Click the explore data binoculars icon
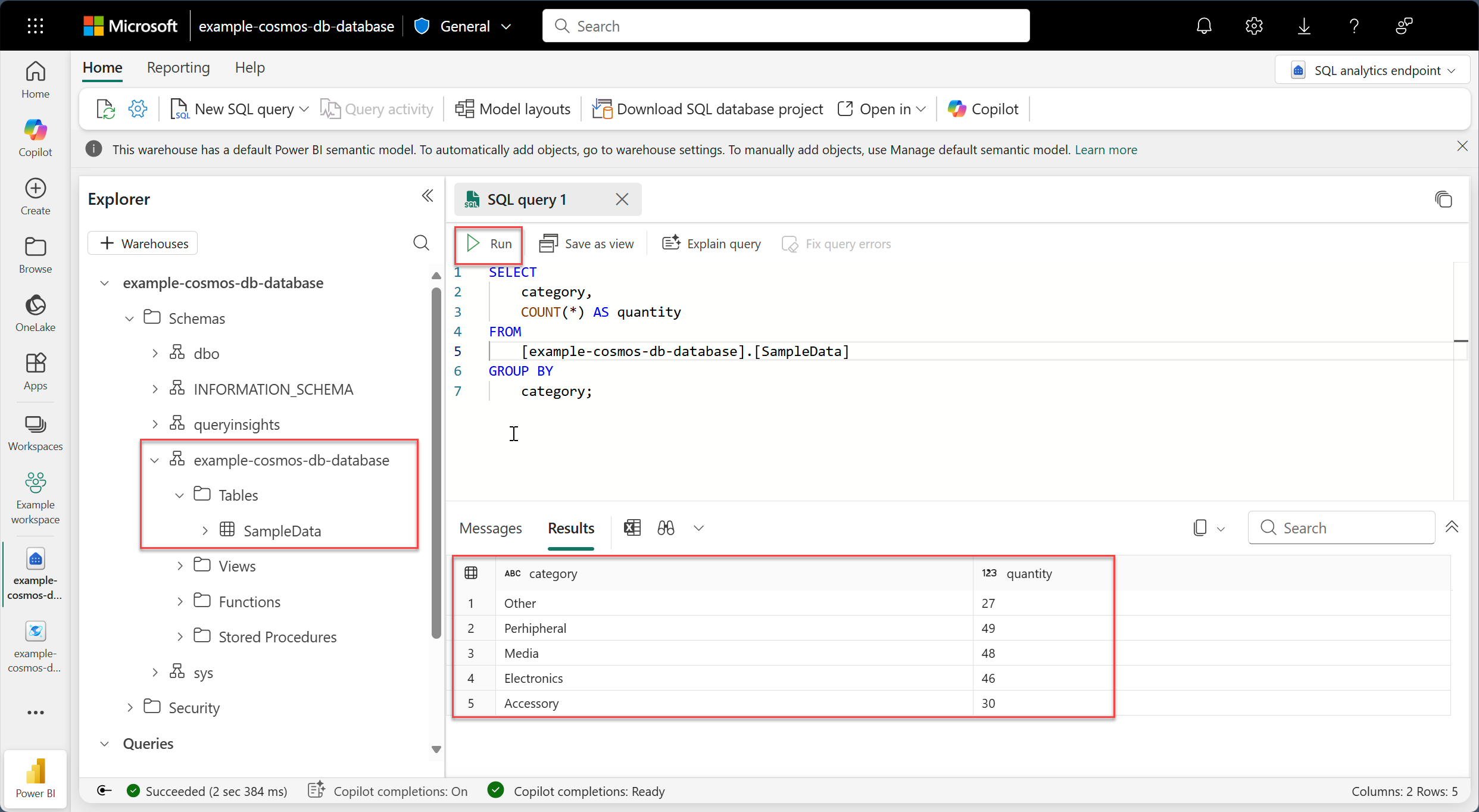1479x812 pixels. [x=666, y=527]
